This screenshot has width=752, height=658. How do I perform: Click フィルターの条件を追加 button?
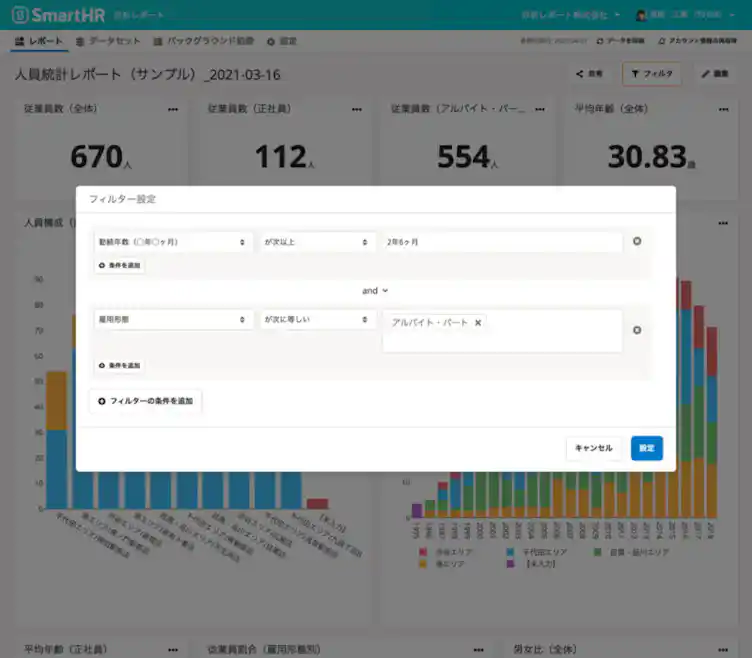[x=146, y=401]
